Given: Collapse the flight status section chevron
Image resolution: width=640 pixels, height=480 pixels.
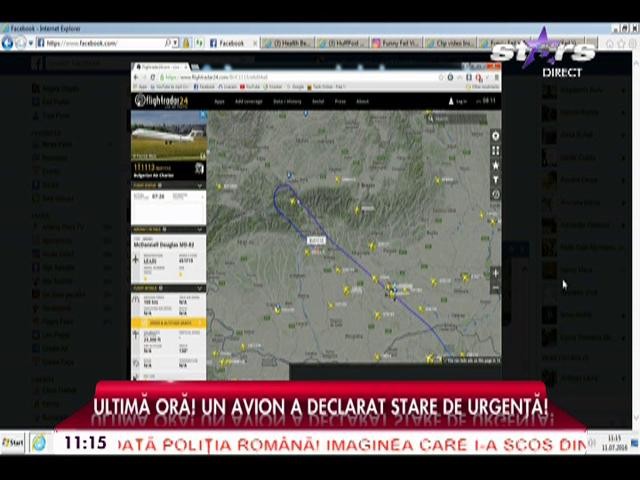Looking at the screenshot, I should pos(200,186).
